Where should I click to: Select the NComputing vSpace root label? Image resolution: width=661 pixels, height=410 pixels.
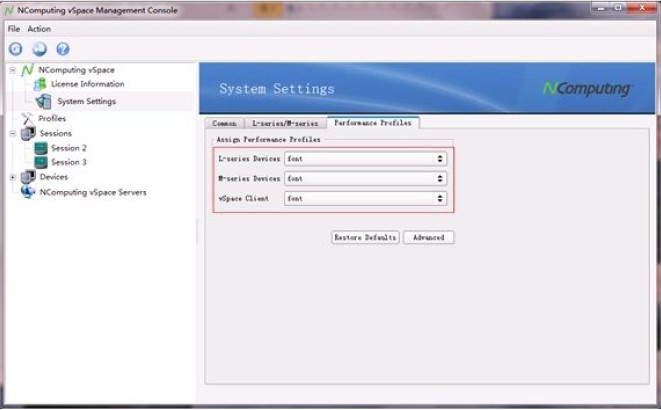[76, 70]
